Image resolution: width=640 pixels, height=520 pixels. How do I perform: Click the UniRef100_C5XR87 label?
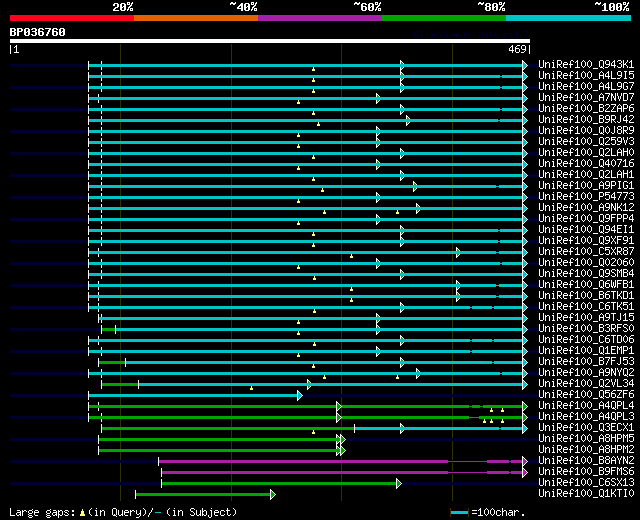coord(586,252)
